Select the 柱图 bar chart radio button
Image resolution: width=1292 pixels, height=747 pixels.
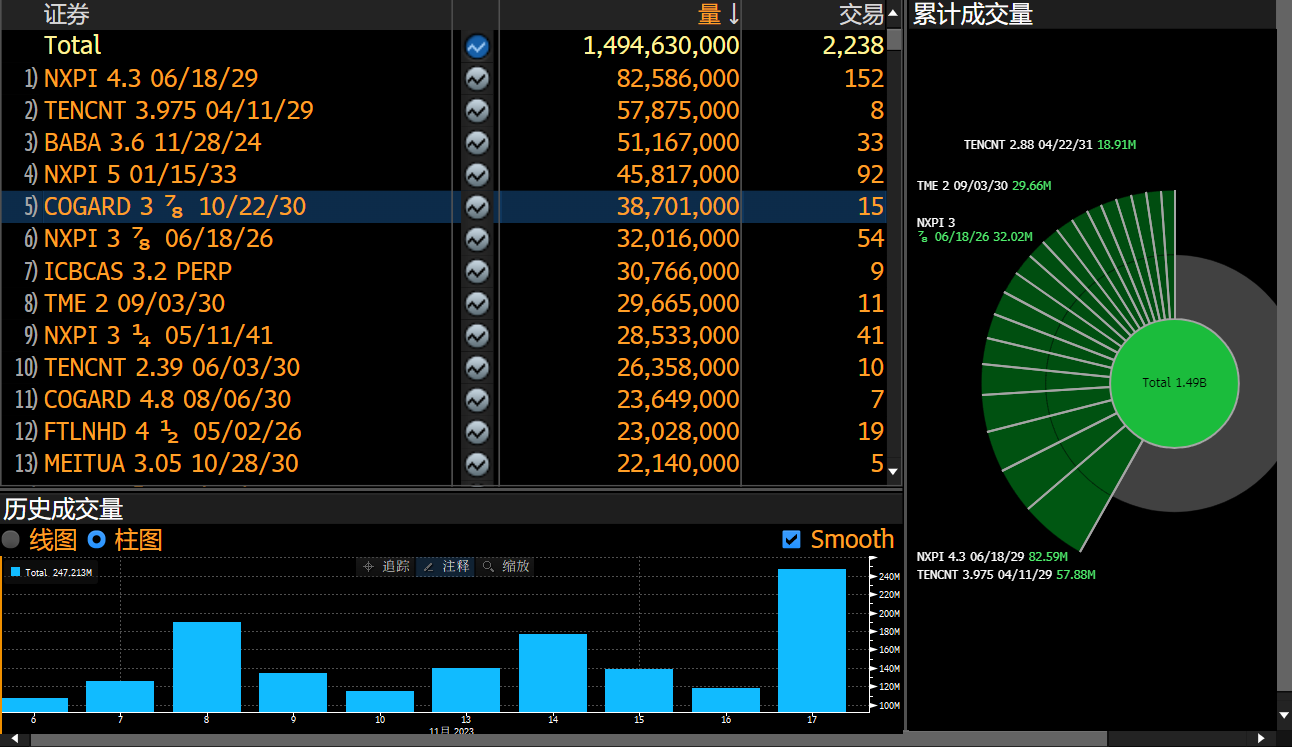pos(97,540)
